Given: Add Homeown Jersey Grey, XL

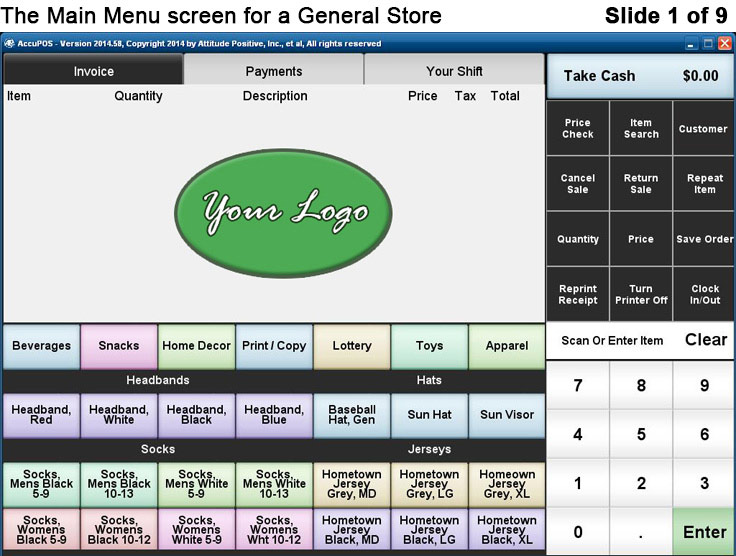Looking at the screenshot, I should pos(507,484).
